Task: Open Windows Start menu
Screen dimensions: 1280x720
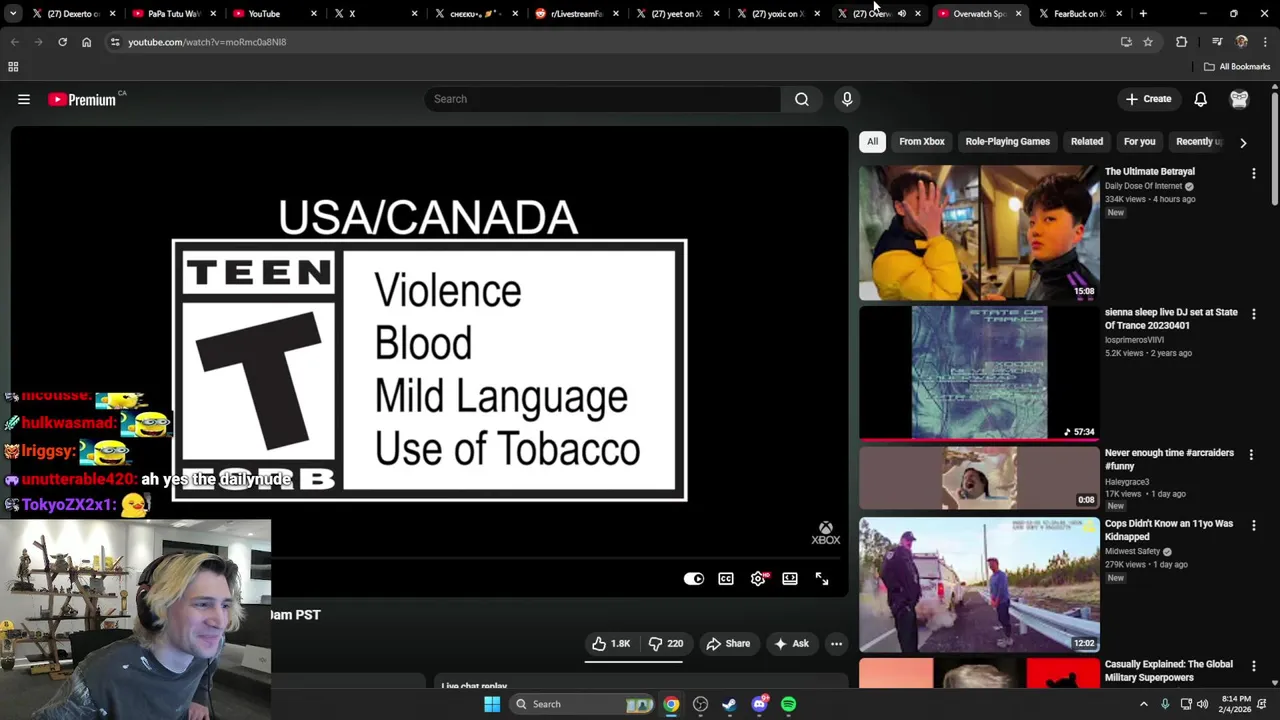Action: (x=492, y=704)
